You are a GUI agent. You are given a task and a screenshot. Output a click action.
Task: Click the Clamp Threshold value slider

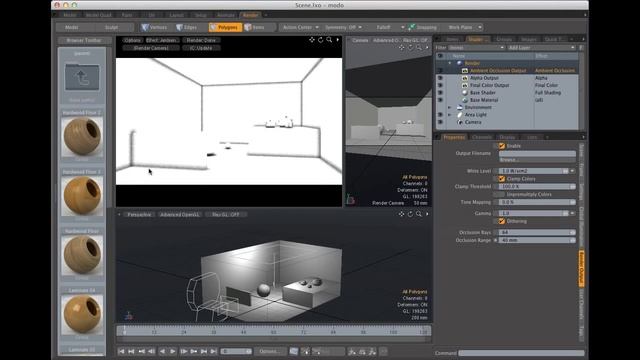537,187
